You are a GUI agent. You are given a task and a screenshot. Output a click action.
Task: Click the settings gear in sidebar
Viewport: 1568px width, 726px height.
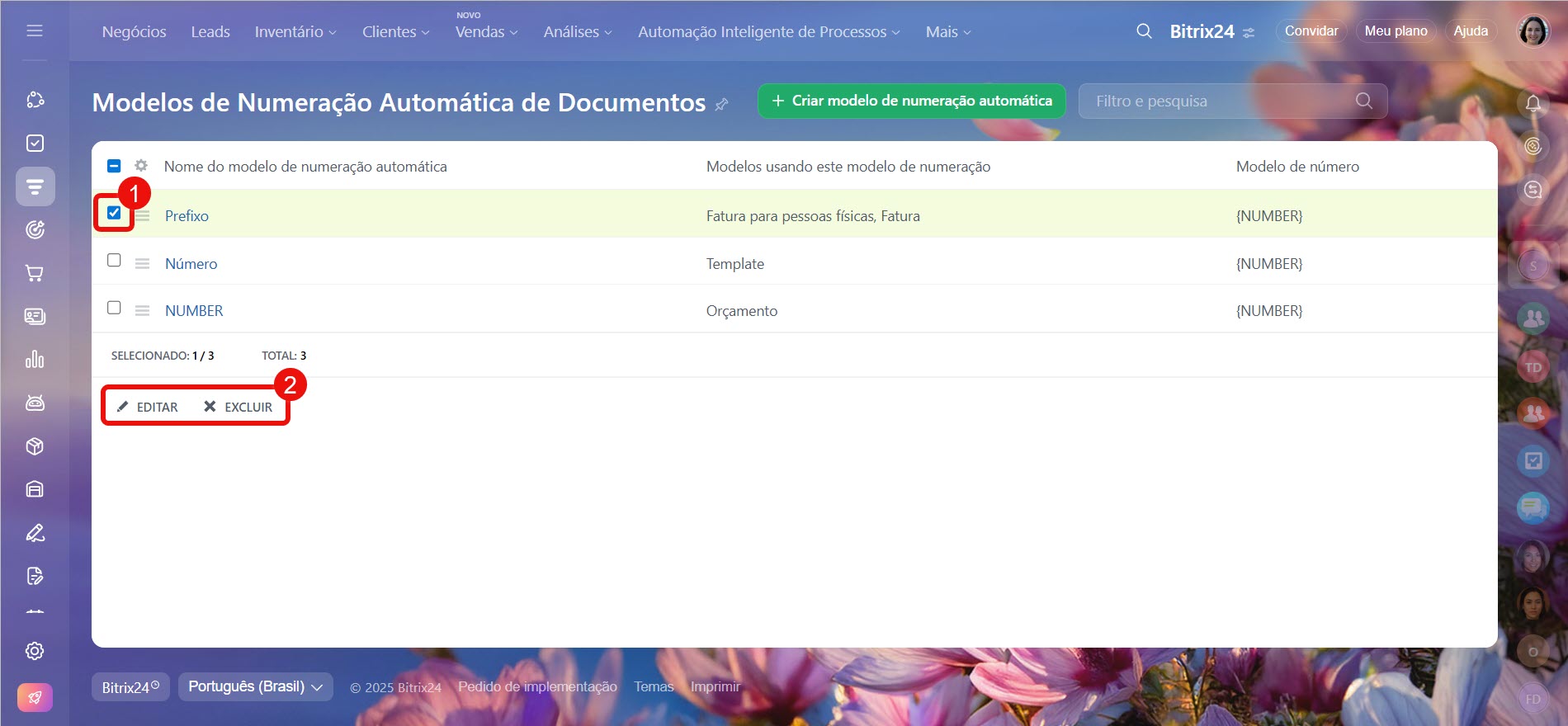coord(35,651)
